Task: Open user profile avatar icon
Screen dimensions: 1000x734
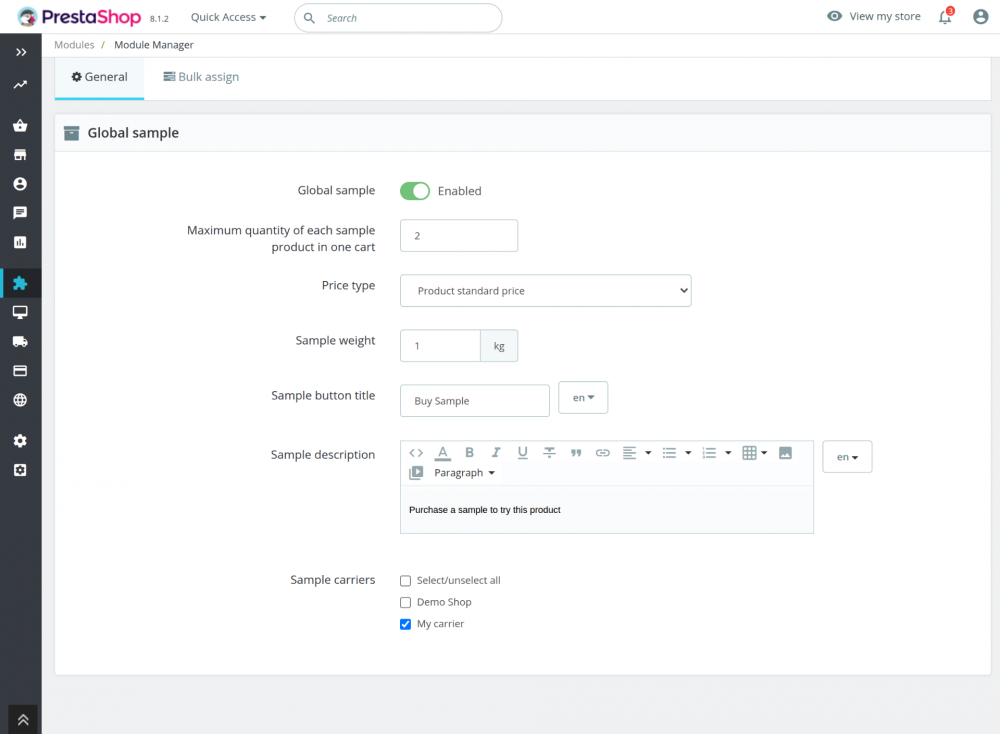Action: [x=981, y=17]
